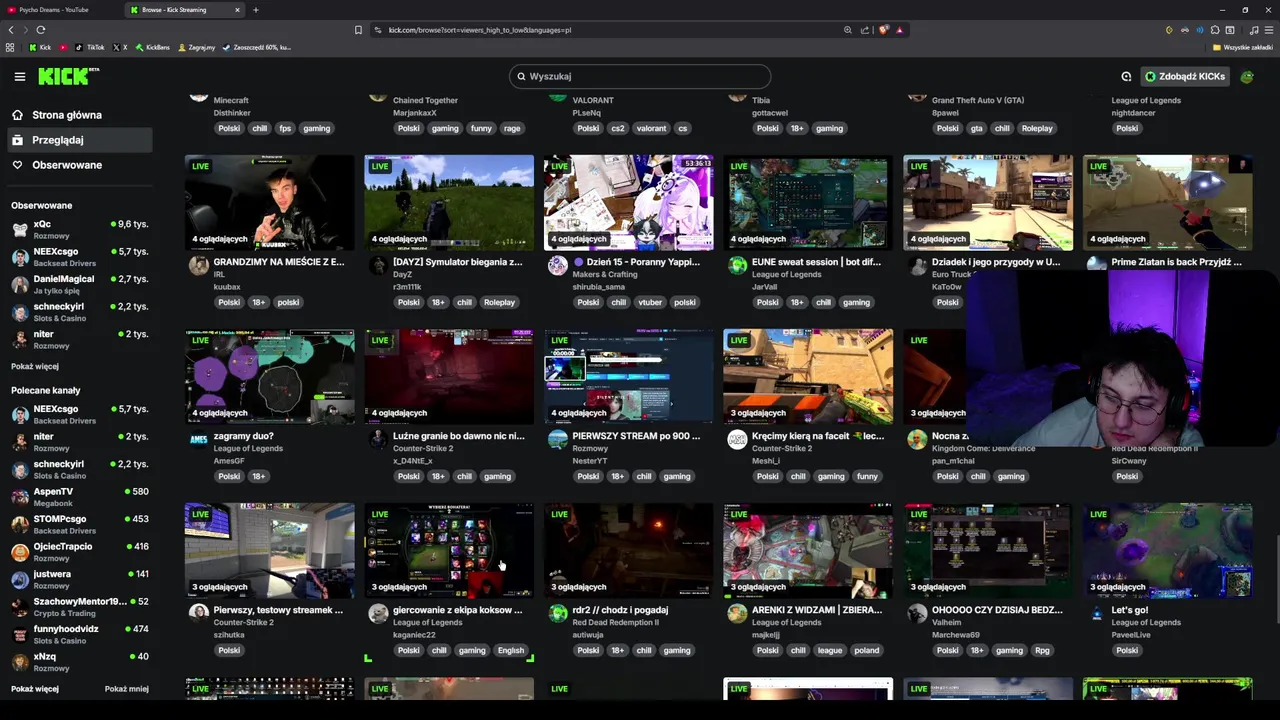
Task: Open the apps grid icon in the bookmarks bar
Action: (10, 47)
